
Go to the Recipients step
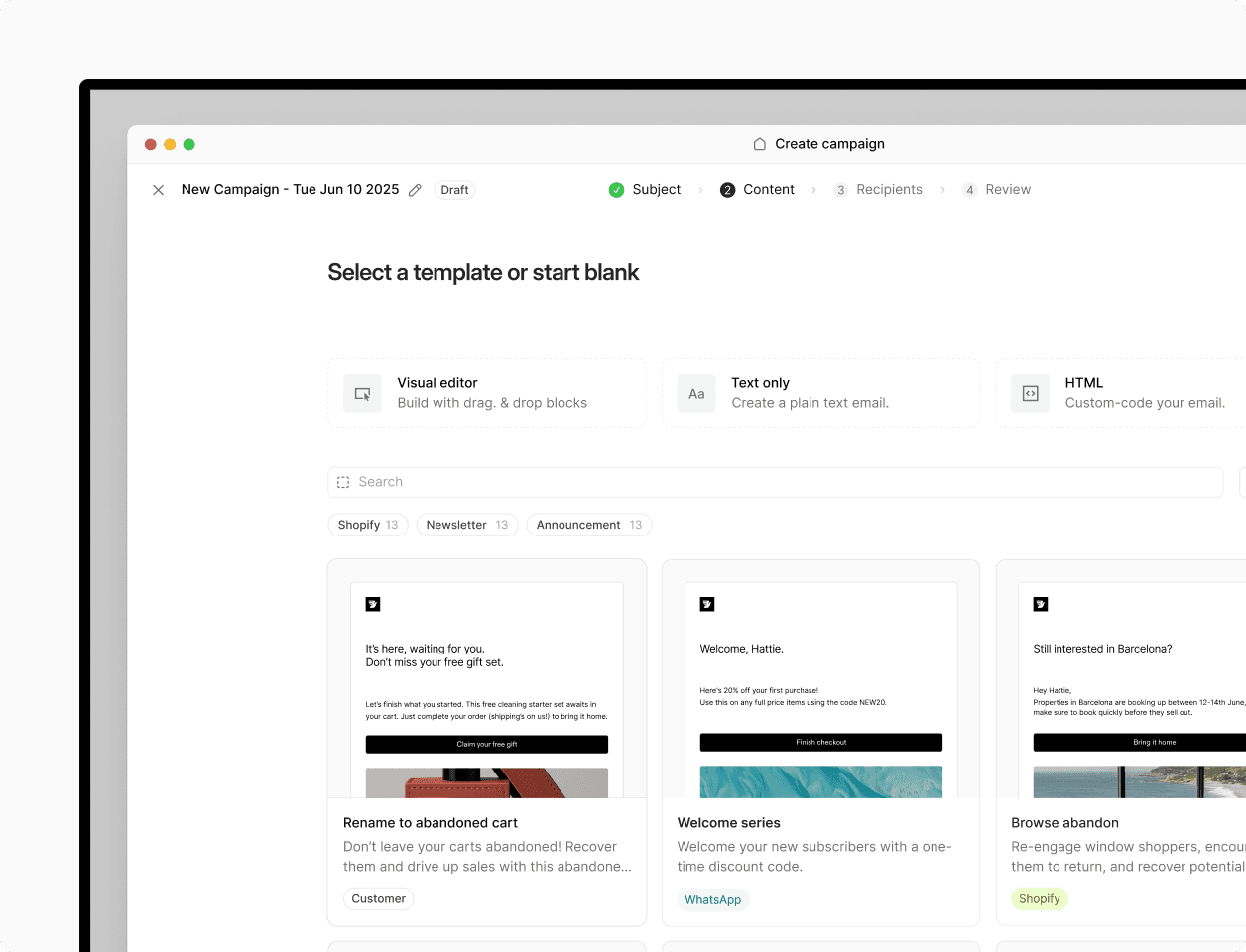878,190
